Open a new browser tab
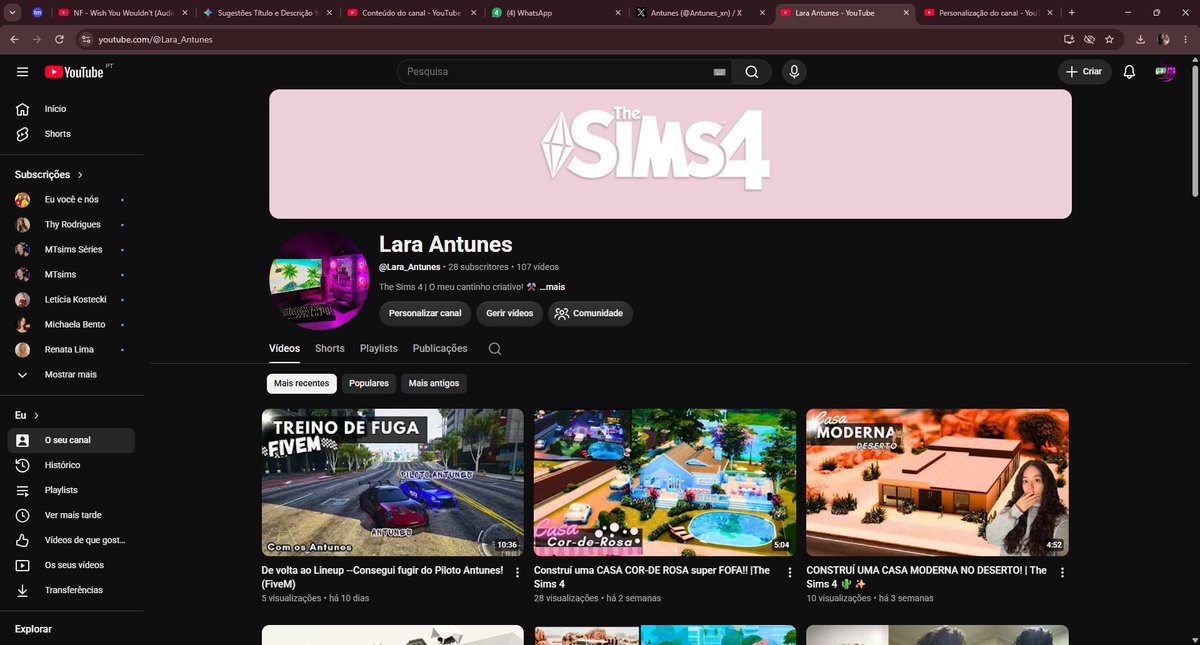1200x645 pixels. (x=1071, y=13)
